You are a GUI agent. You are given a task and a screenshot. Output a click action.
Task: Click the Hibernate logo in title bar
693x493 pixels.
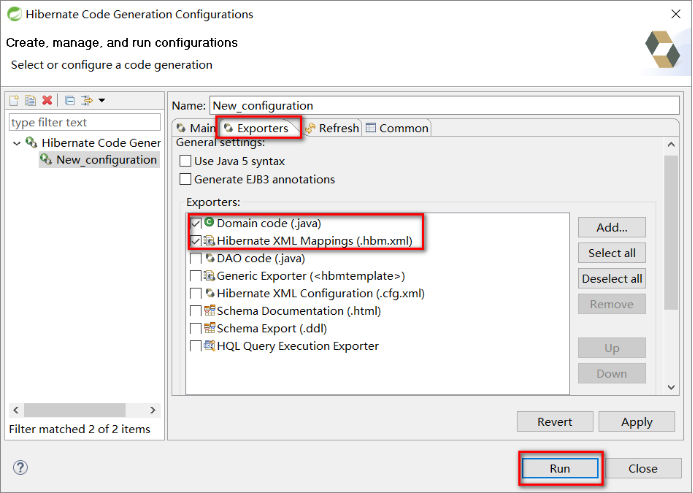(x=14, y=14)
